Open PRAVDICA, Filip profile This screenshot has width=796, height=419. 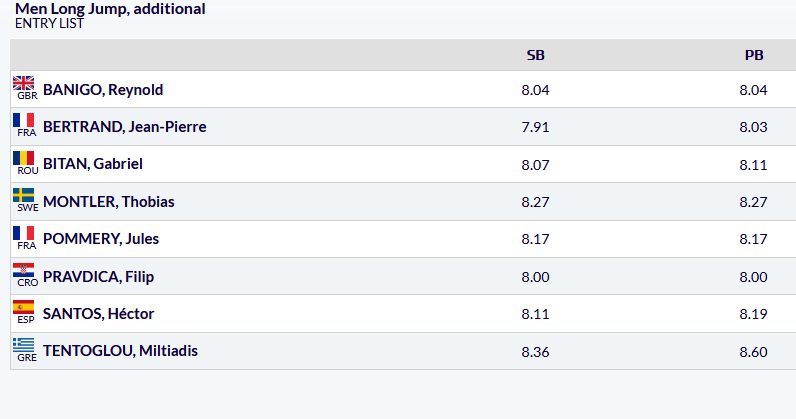click(x=98, y=276)
